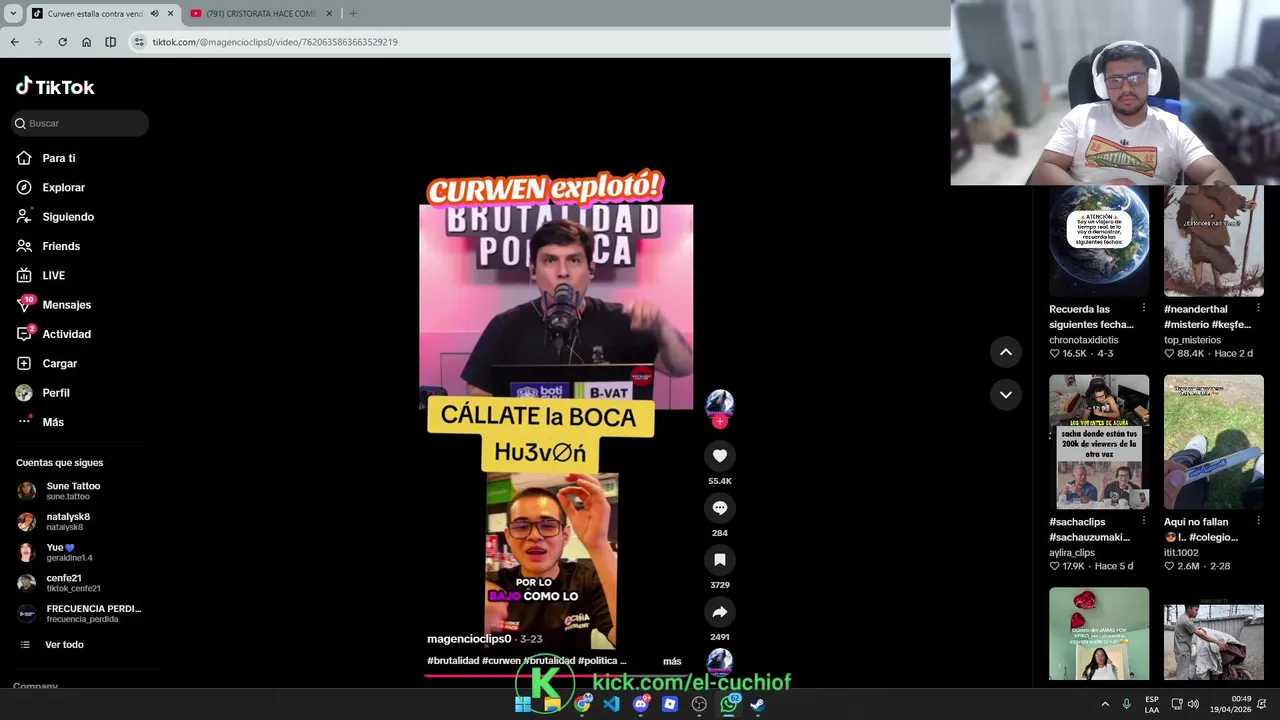Open options for Recuerda las siguientes video
Viewport: 1280px width, 720px height.
pos(1144,308)
